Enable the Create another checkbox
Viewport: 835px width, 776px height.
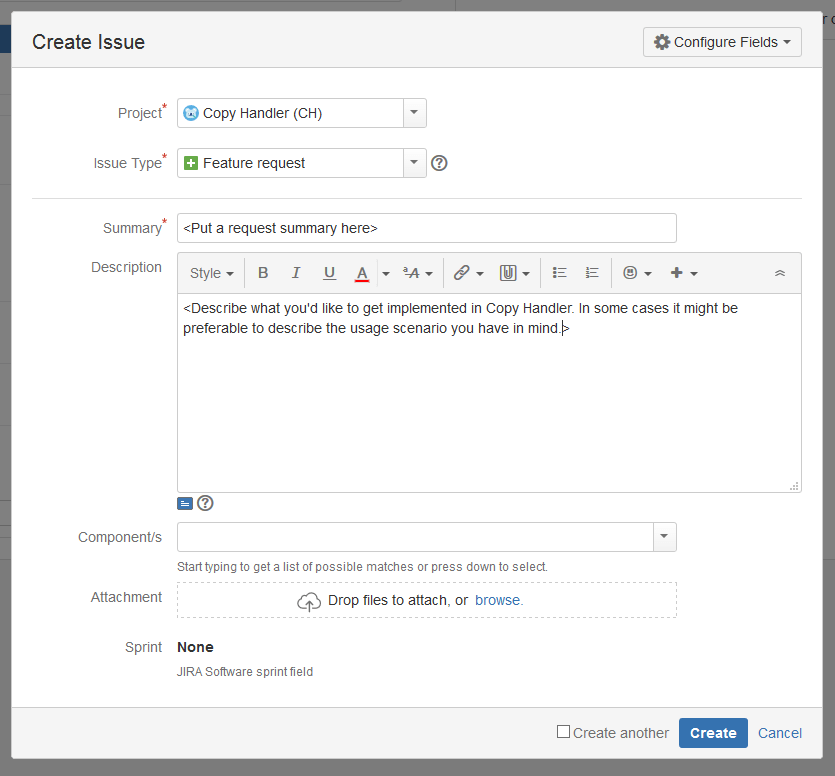pos(563,732)
